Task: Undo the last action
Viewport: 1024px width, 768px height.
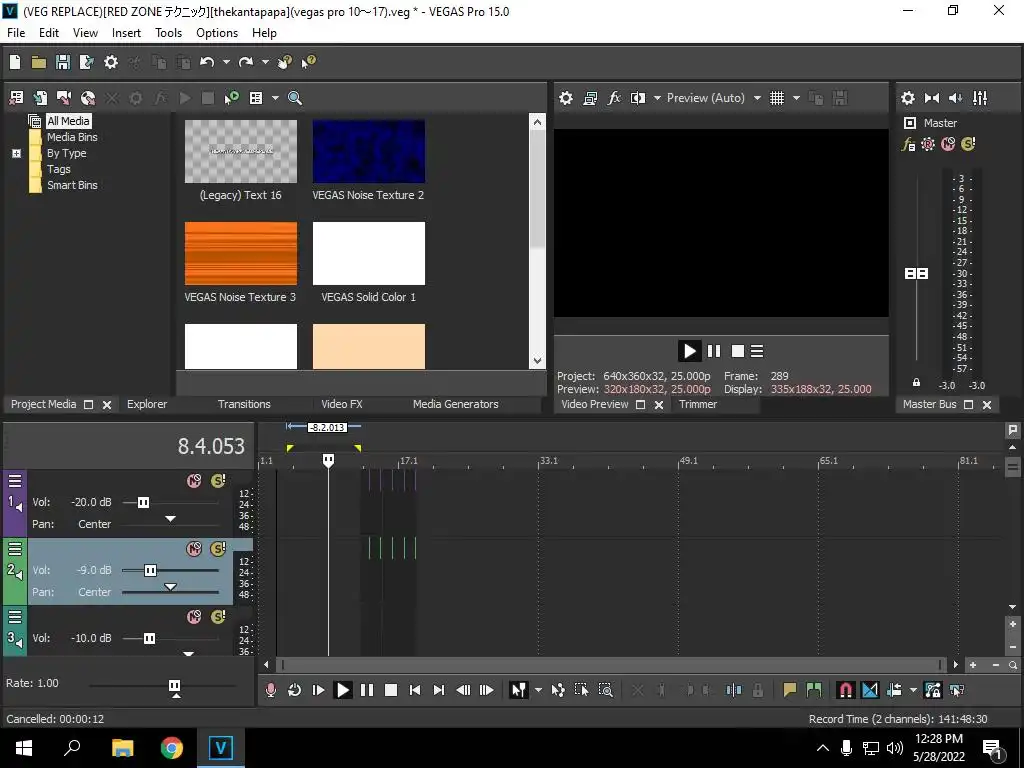Action: point(207,62)
